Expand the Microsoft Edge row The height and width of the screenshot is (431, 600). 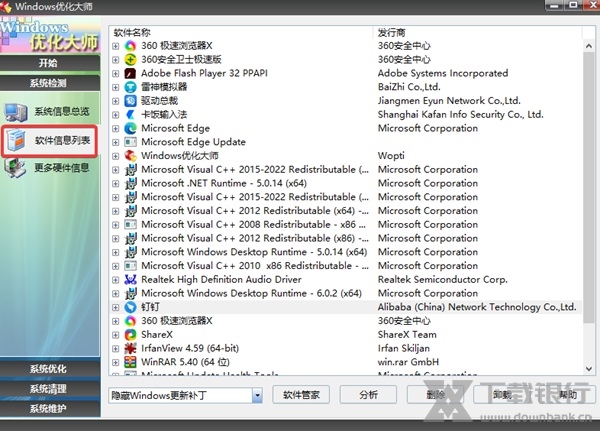(x=116, y=129)
